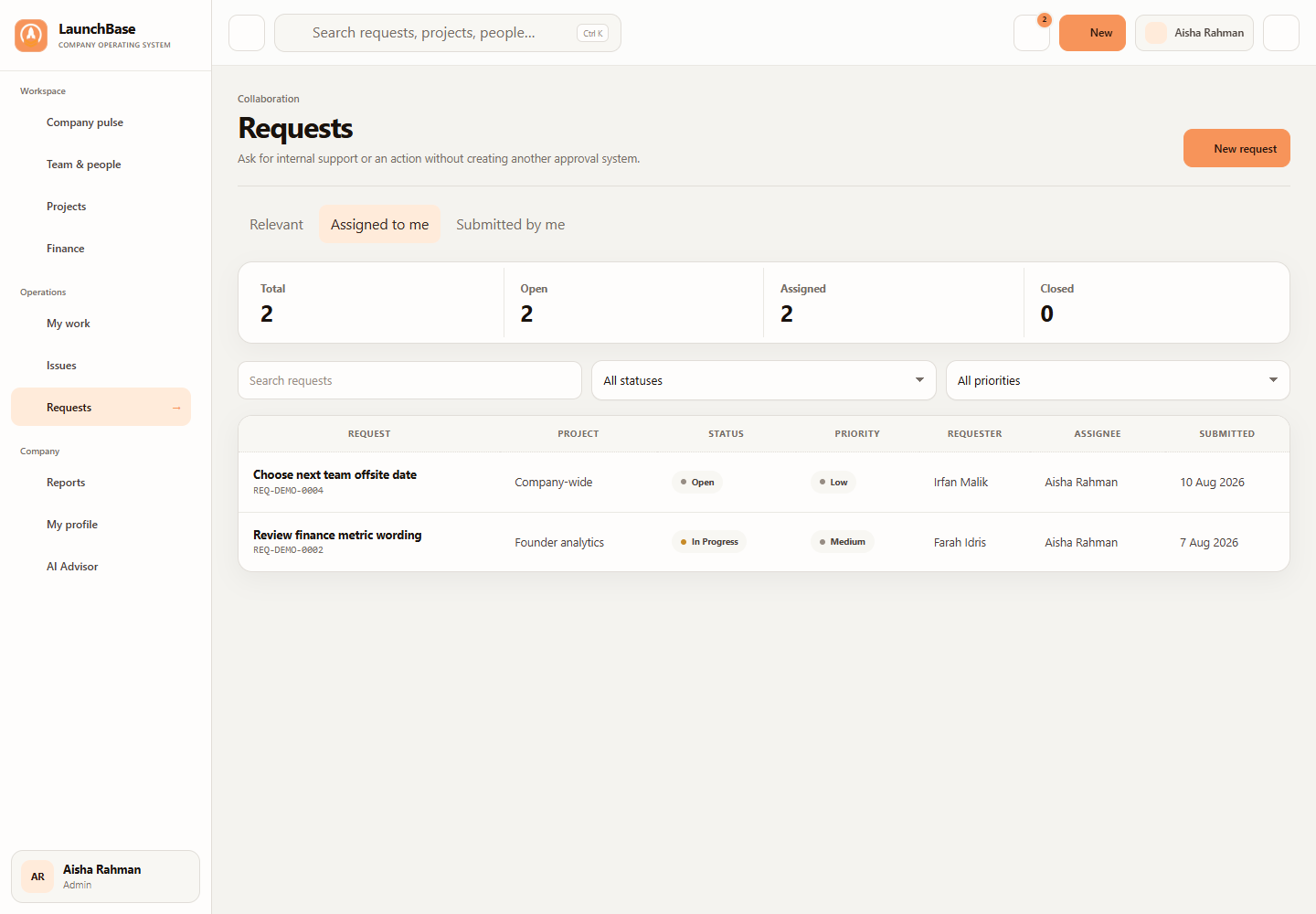Click submitted date 7 Aug 2026

point(1209,543)
